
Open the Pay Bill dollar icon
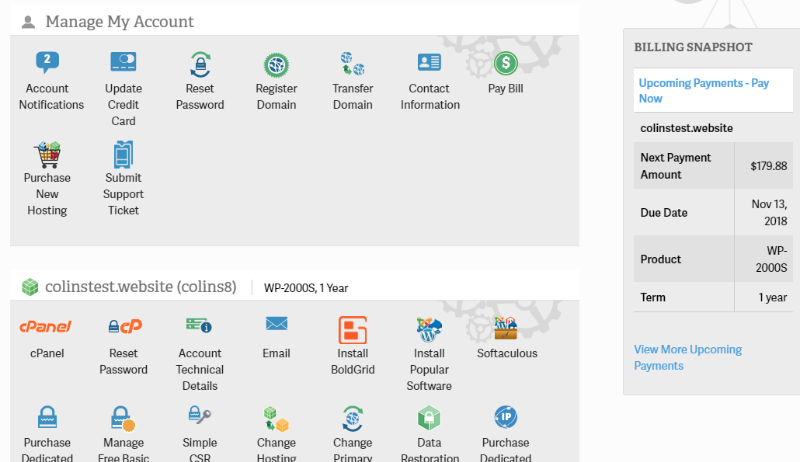(506, 63)
